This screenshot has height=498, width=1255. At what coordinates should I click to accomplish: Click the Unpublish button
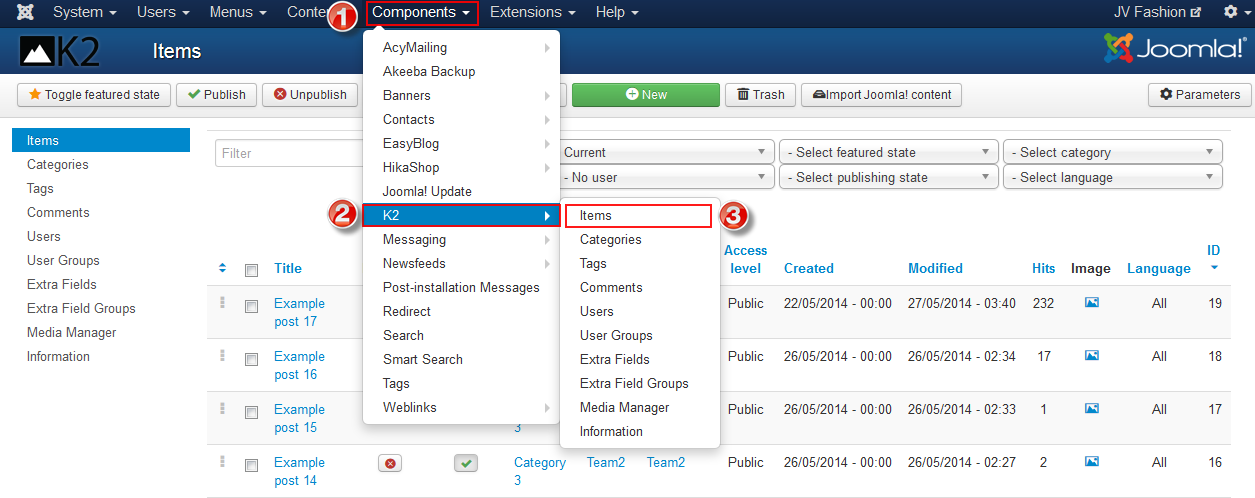[310, 95]
